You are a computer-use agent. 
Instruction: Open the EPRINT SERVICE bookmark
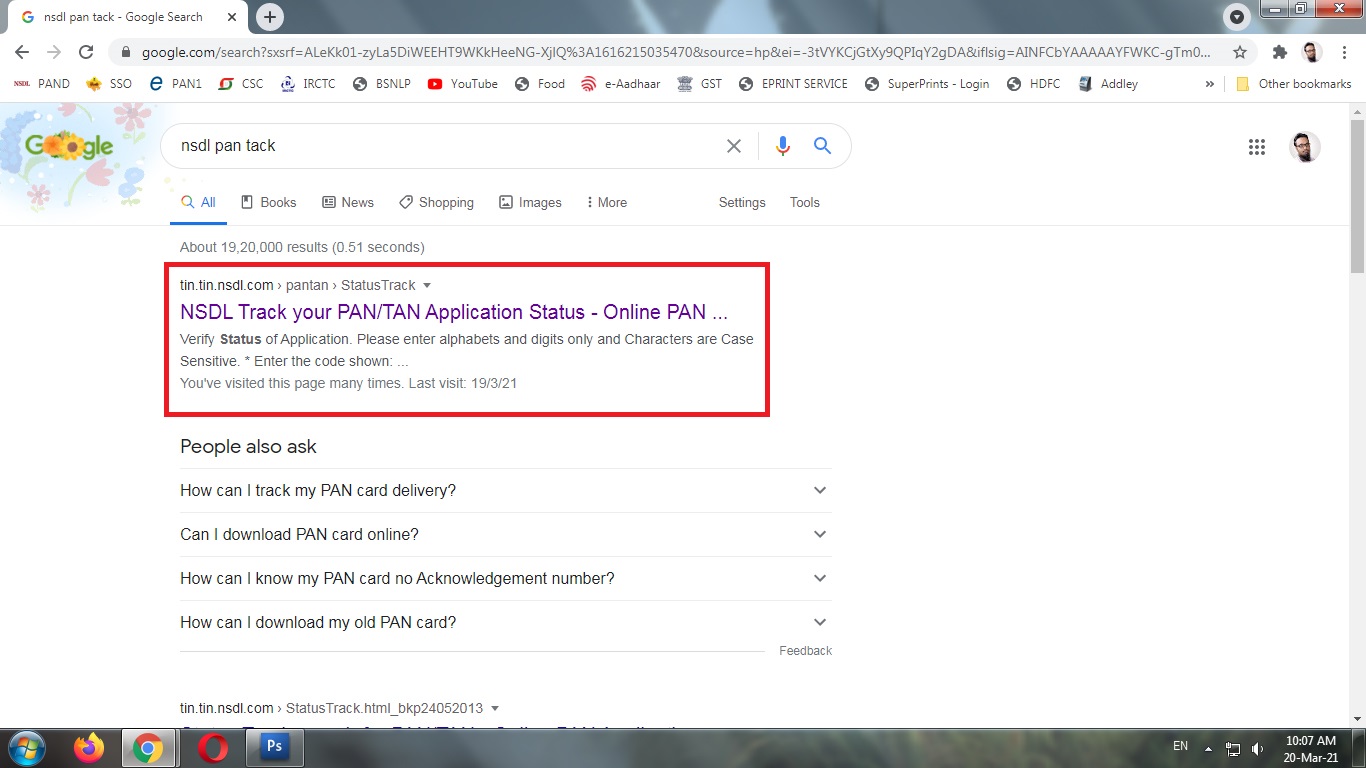coord(793,84)
